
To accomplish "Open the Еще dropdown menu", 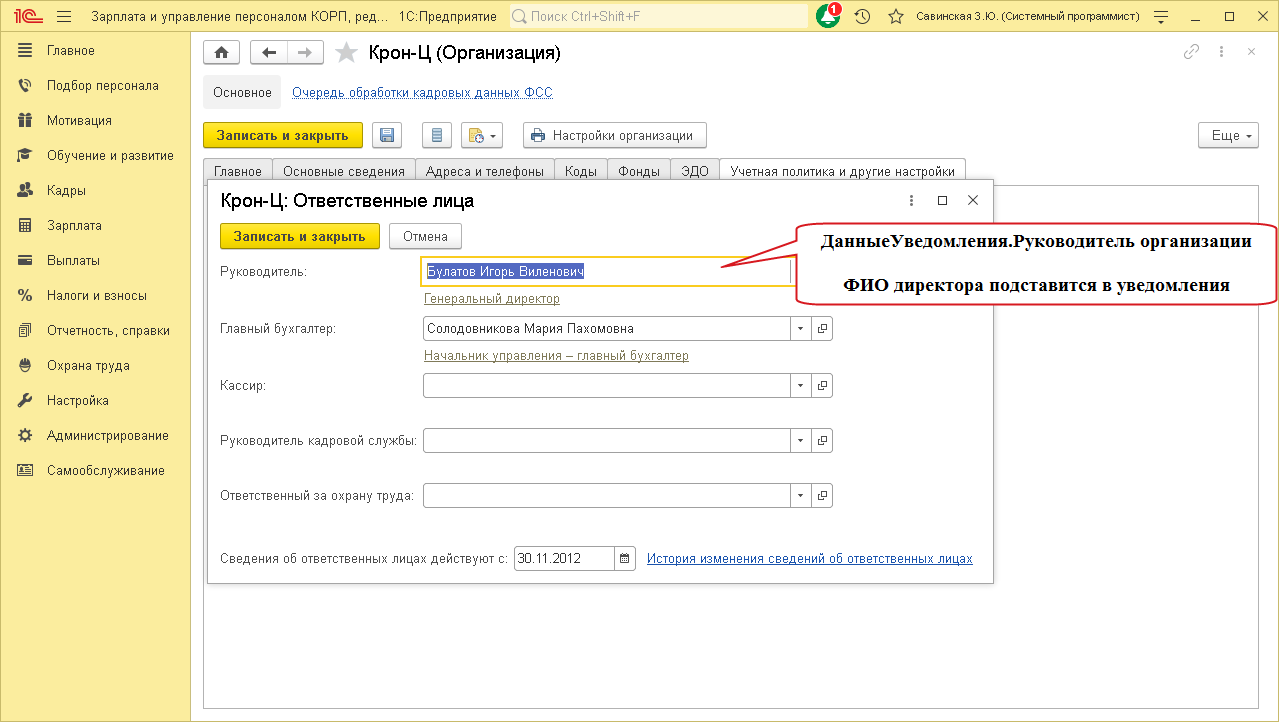I will point(1228,136).
